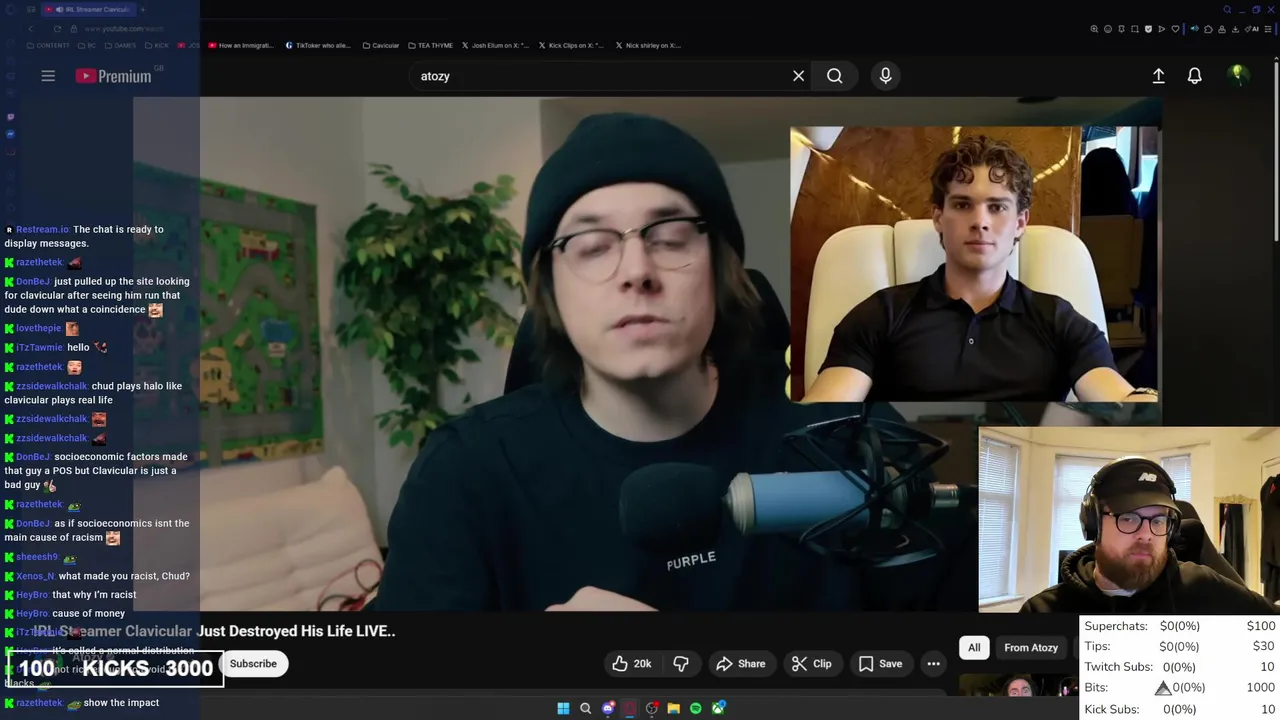Image resolution: width=1280 pixels, height=720 pixels.
Task: Create a clip with Clip button
Action: (x=812, y=664)
